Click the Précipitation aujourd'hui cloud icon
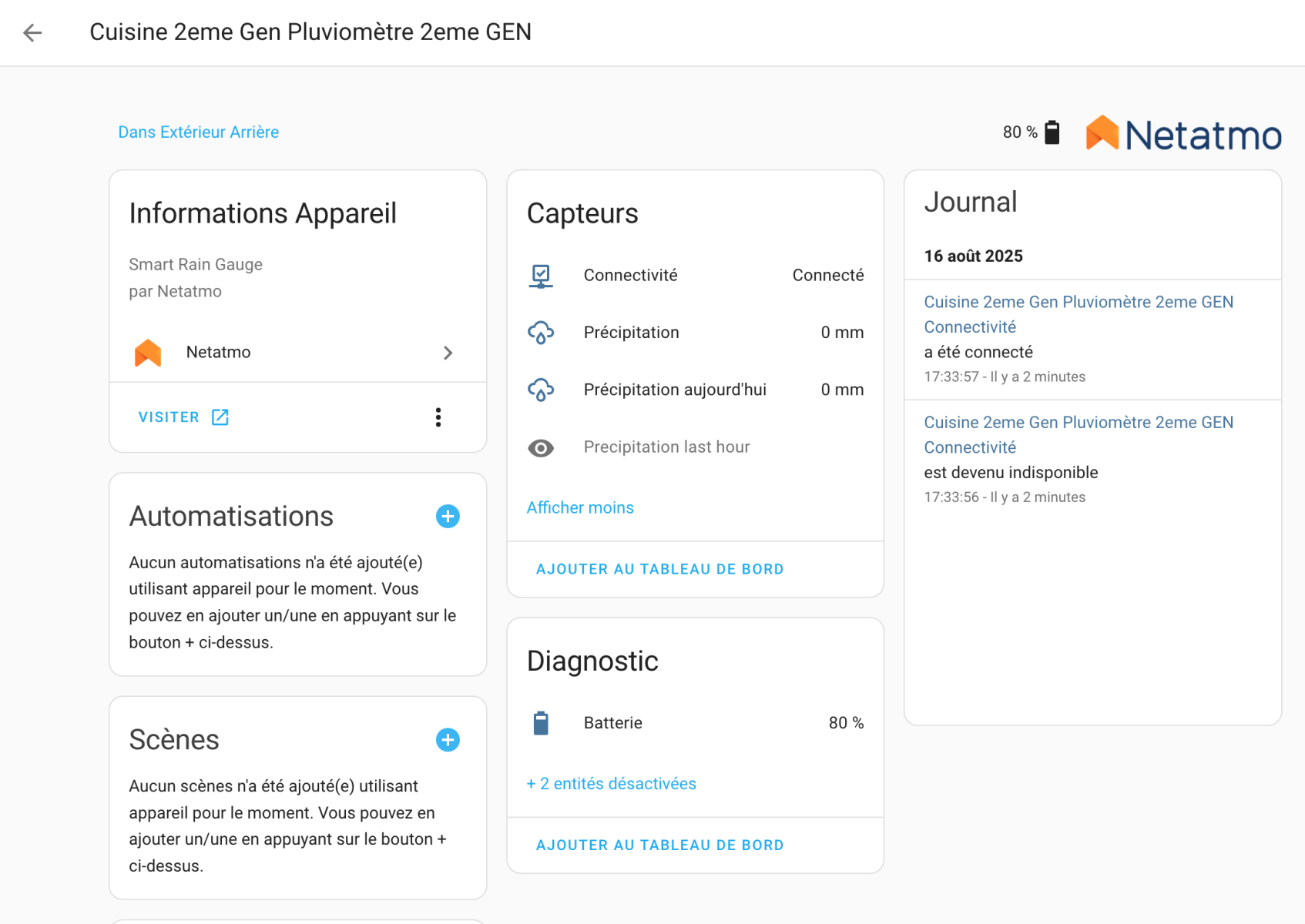 [x=541, y=390]
